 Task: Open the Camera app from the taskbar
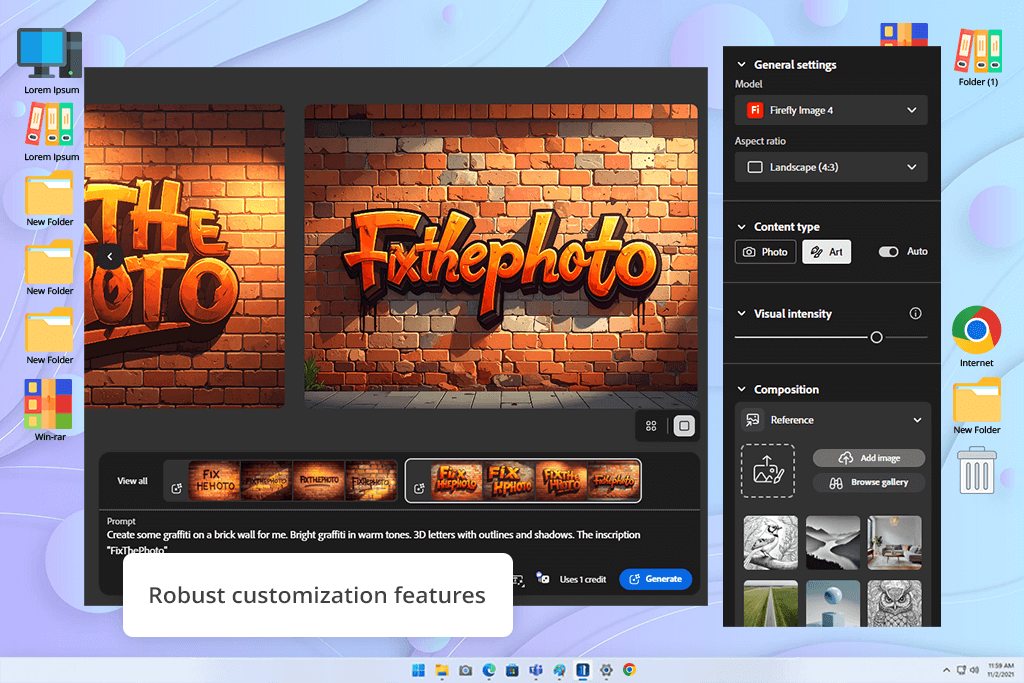click(x=466, y=670)
